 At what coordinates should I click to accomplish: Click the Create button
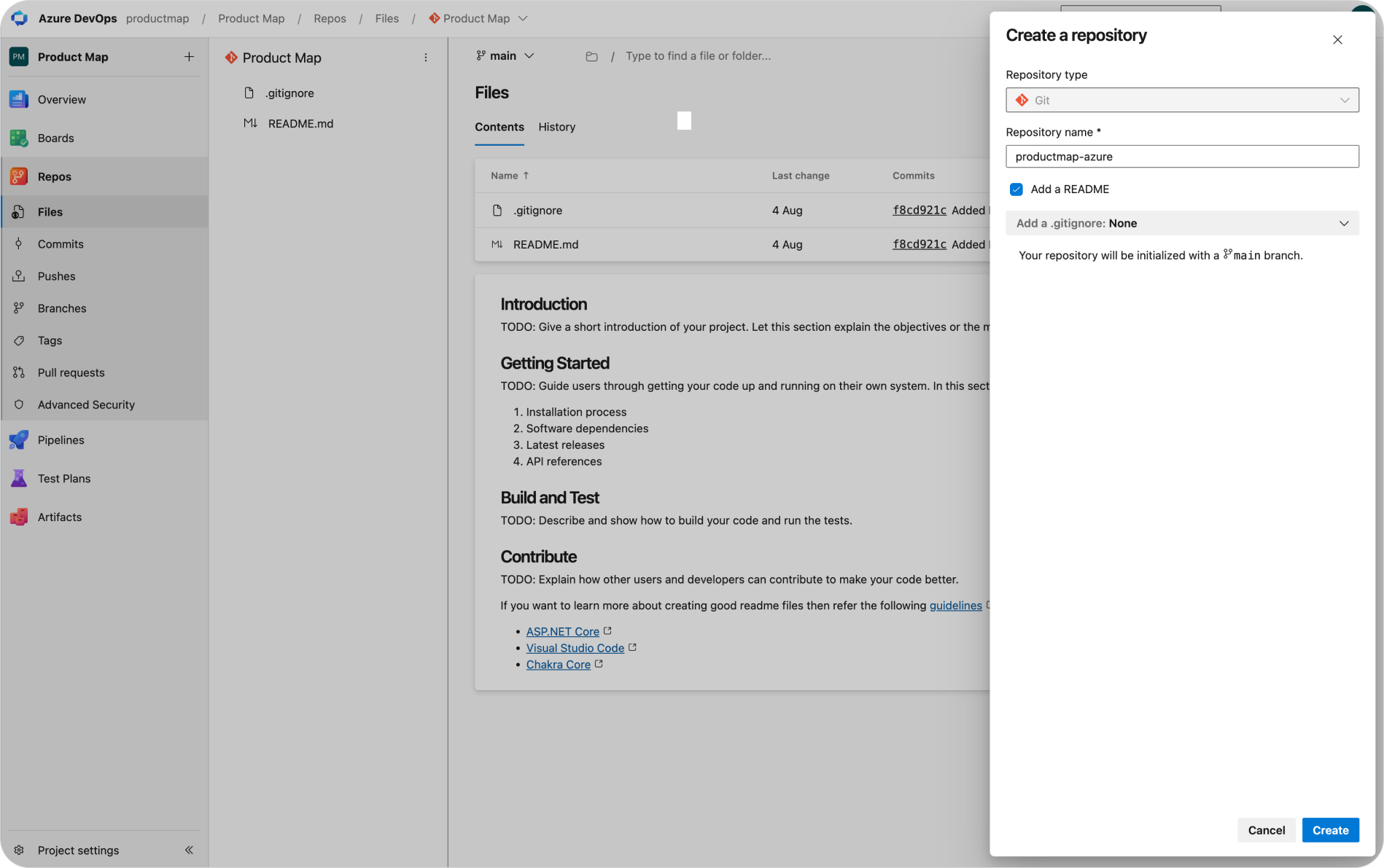click(x=1330, y=830)
